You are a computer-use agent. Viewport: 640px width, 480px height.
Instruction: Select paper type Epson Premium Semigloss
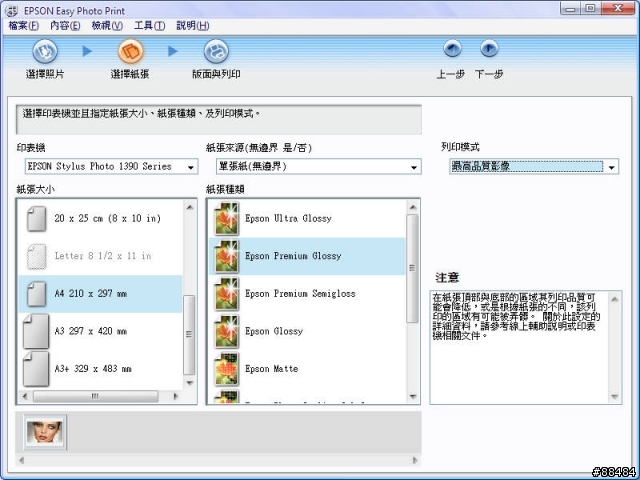(307, 294)
